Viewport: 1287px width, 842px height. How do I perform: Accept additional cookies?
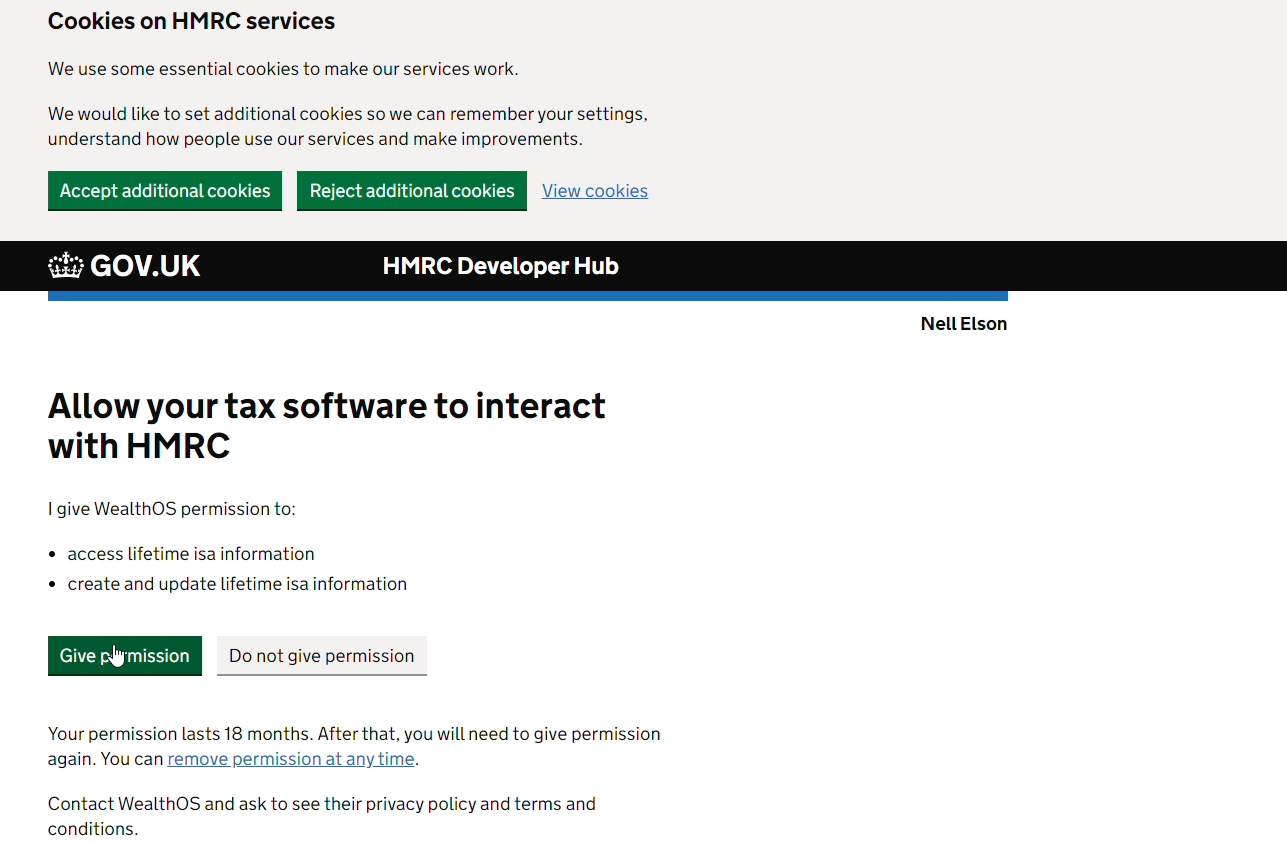tap(165, 191)
